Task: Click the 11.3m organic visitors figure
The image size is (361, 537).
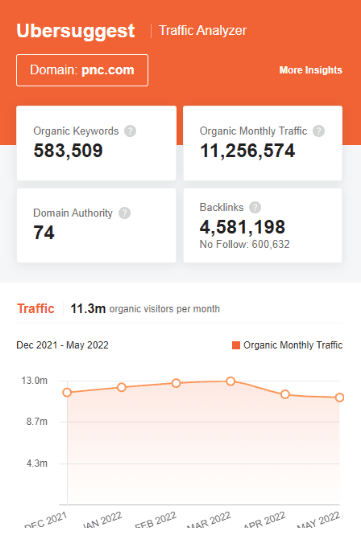Action: [x=88, y=309]
